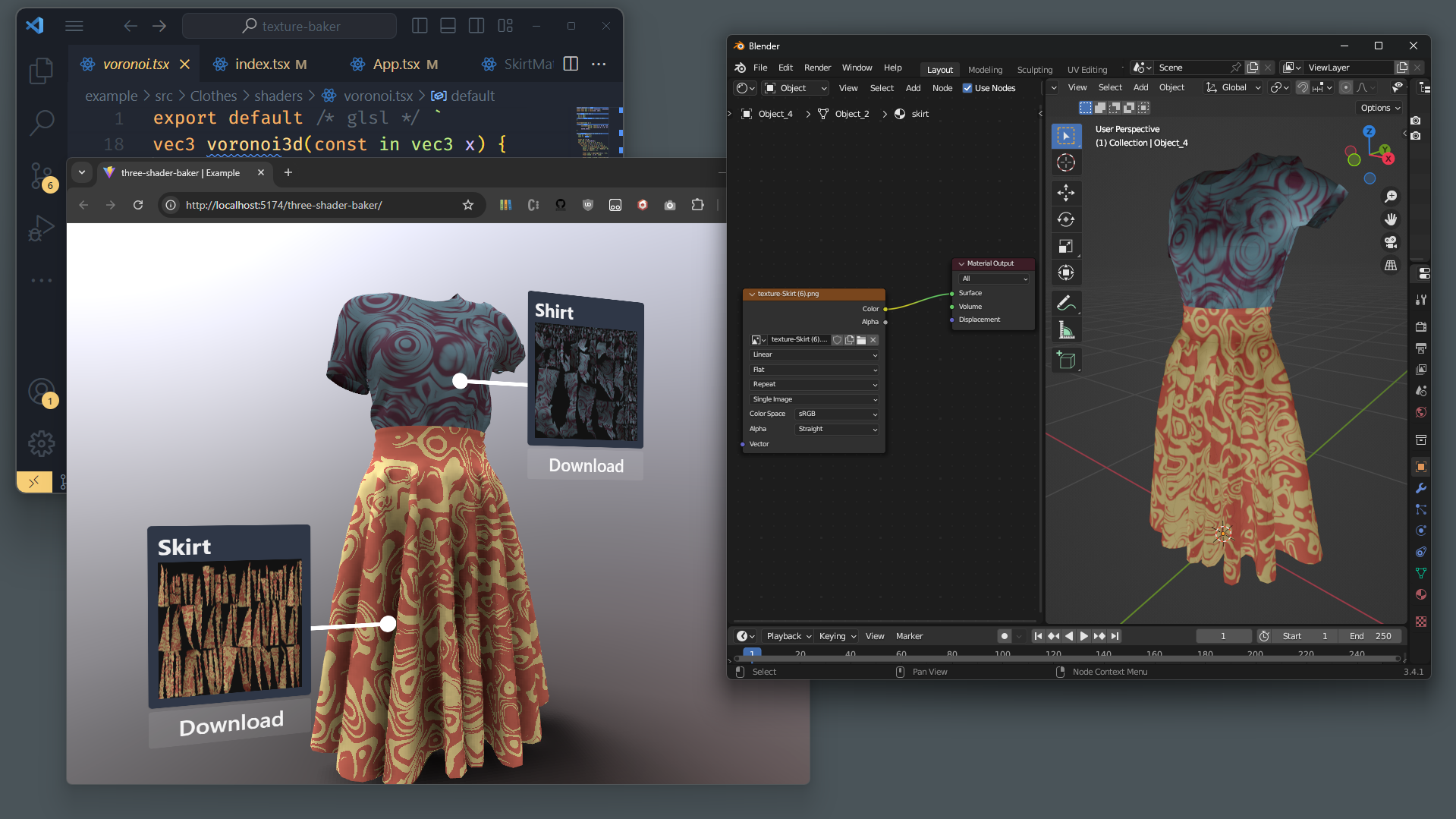Open Flat projection dropdown in texture node
Viewport: 1456px width, 819px height.
[x=814, y=370]
